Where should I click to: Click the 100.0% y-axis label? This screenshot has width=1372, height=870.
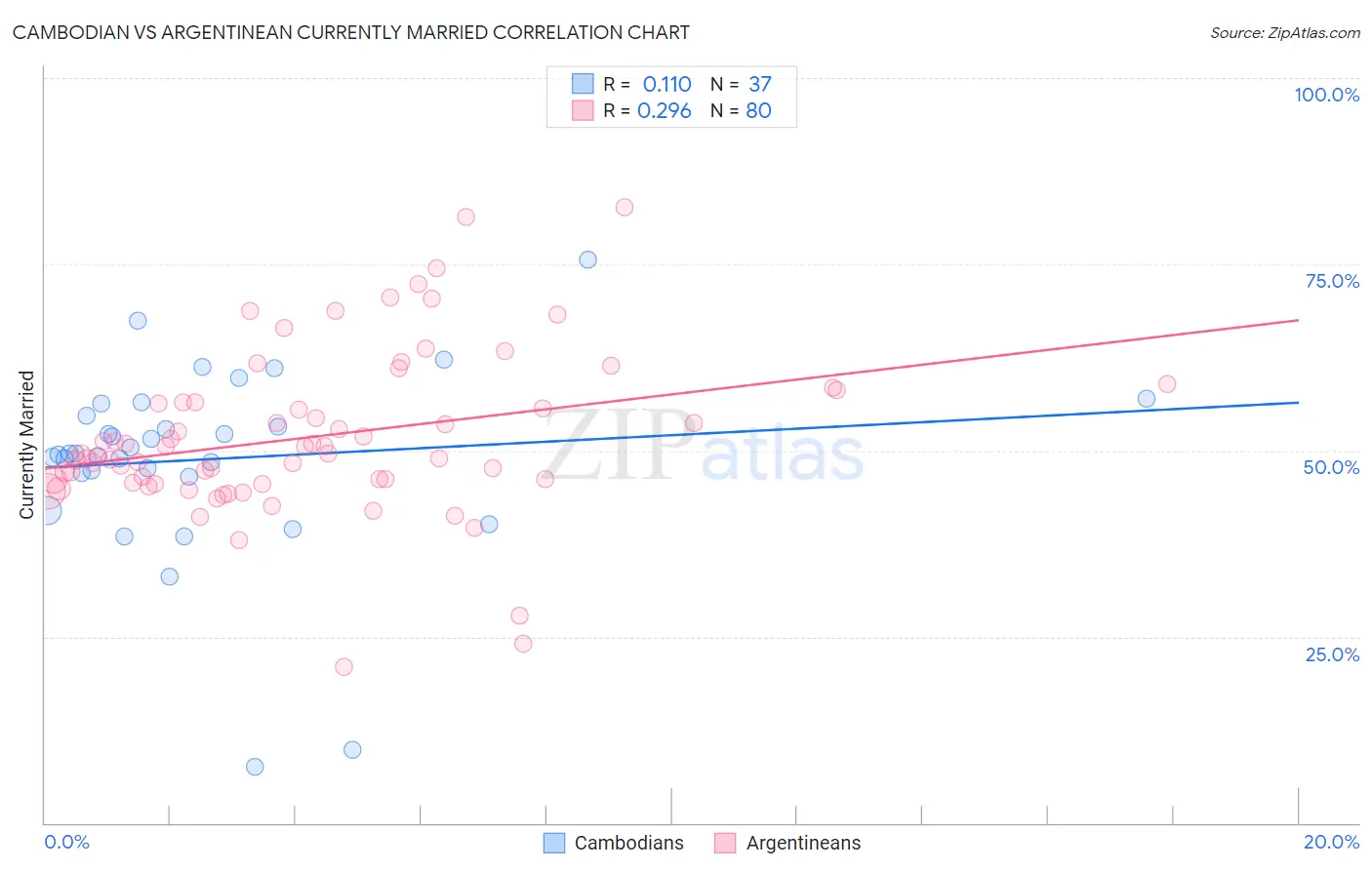[1326, 95]
